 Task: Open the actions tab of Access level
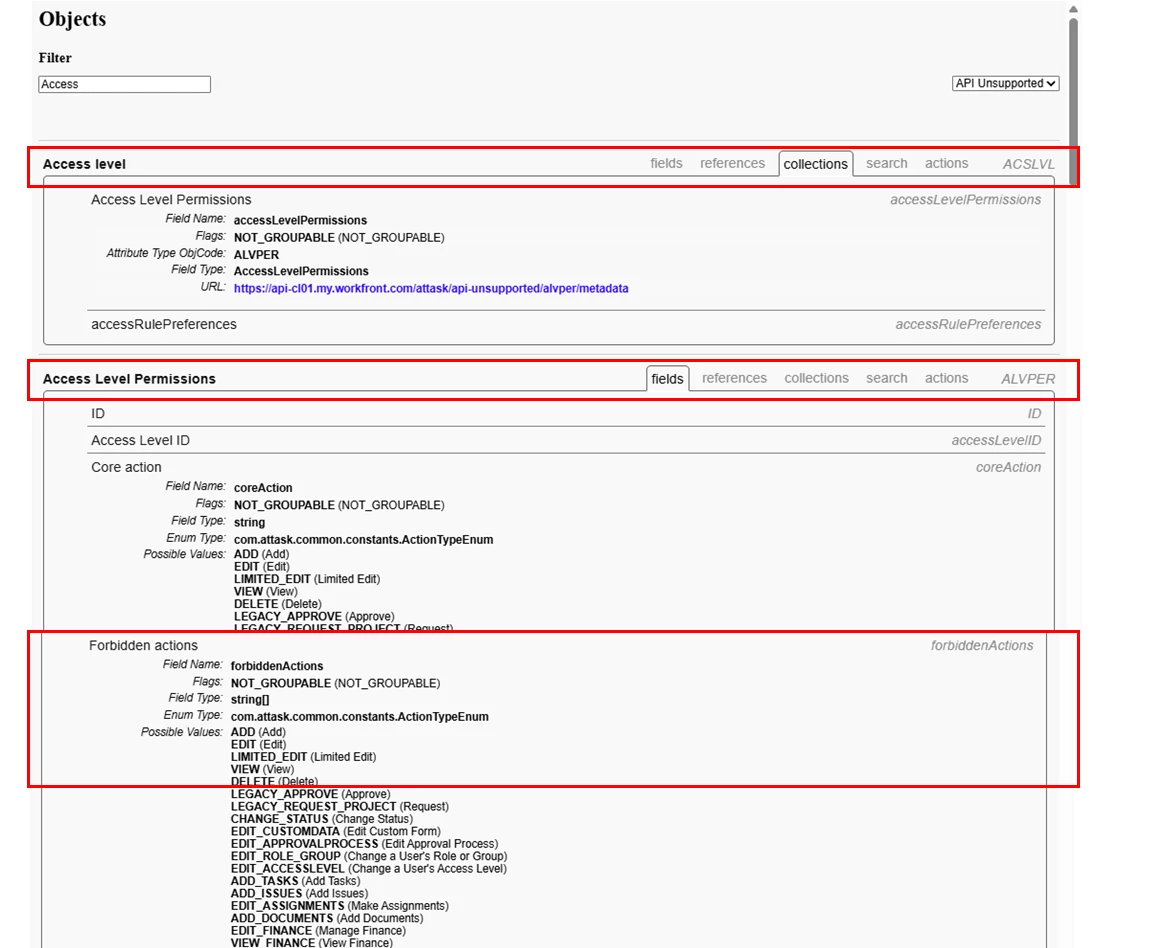(946, 163)
